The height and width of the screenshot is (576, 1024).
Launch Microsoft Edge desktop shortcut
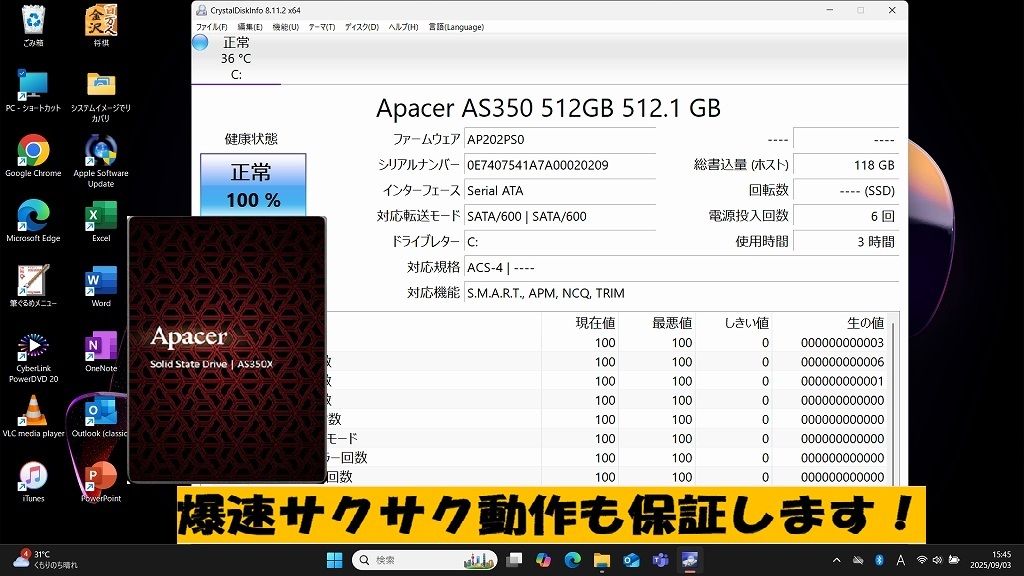(33, 221)
